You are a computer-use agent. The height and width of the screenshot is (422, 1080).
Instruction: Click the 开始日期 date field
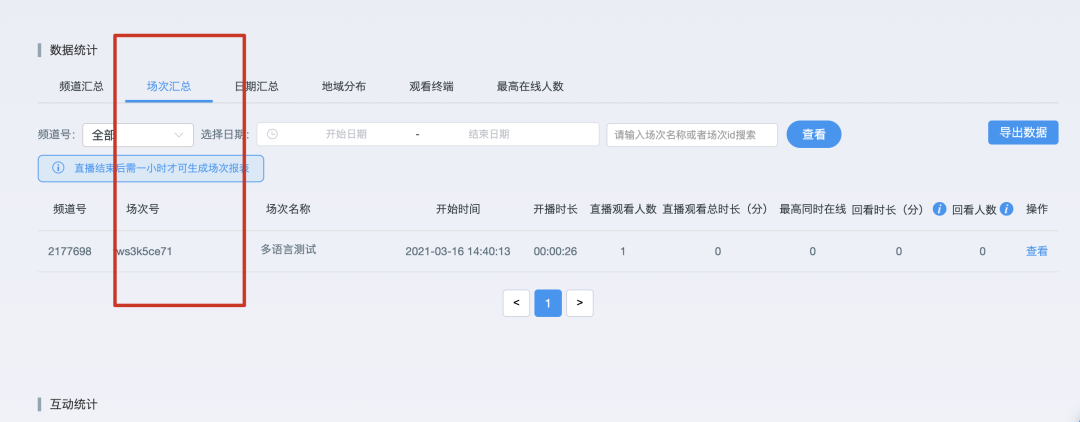(x=346, y=134)
